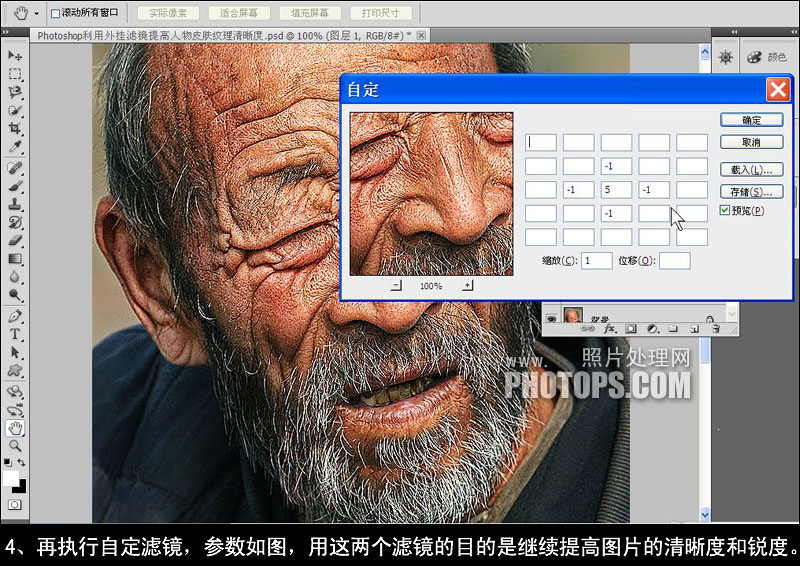Select the Path Selection tool
This screenshot has width=800, height=566.
pos(15,353)
